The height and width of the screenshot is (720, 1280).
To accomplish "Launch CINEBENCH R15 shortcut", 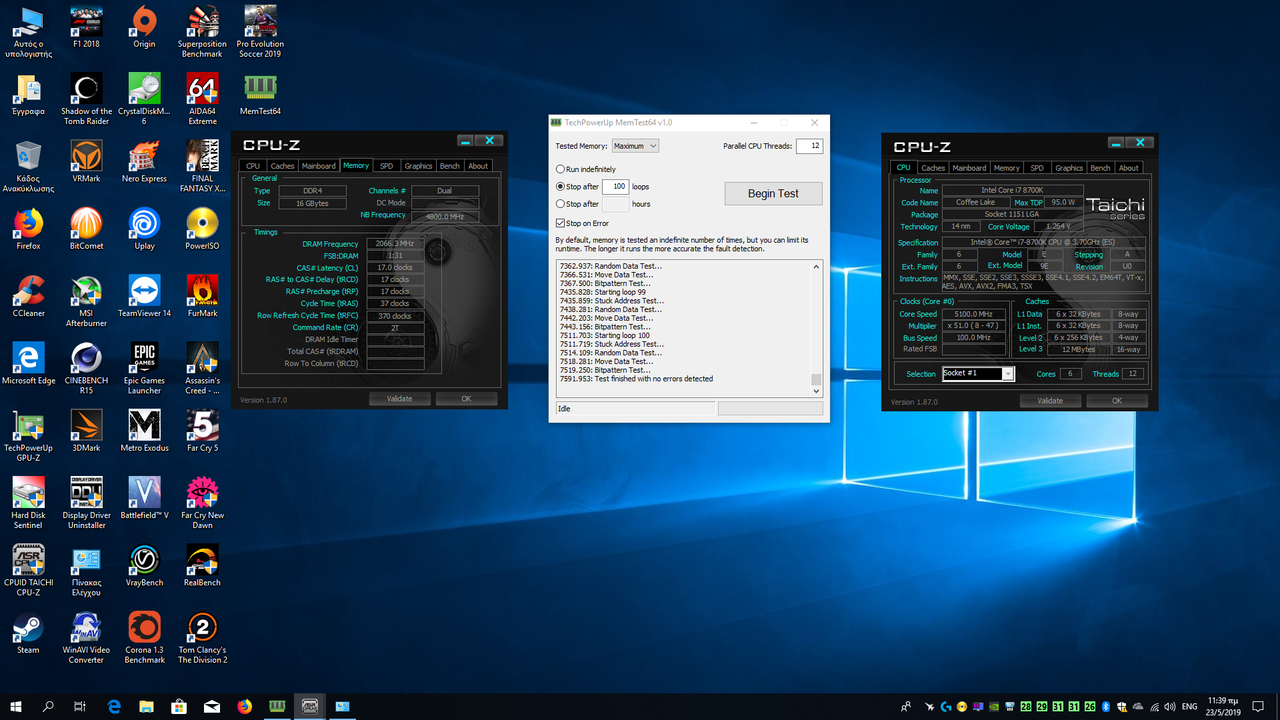I will (86, 367).
